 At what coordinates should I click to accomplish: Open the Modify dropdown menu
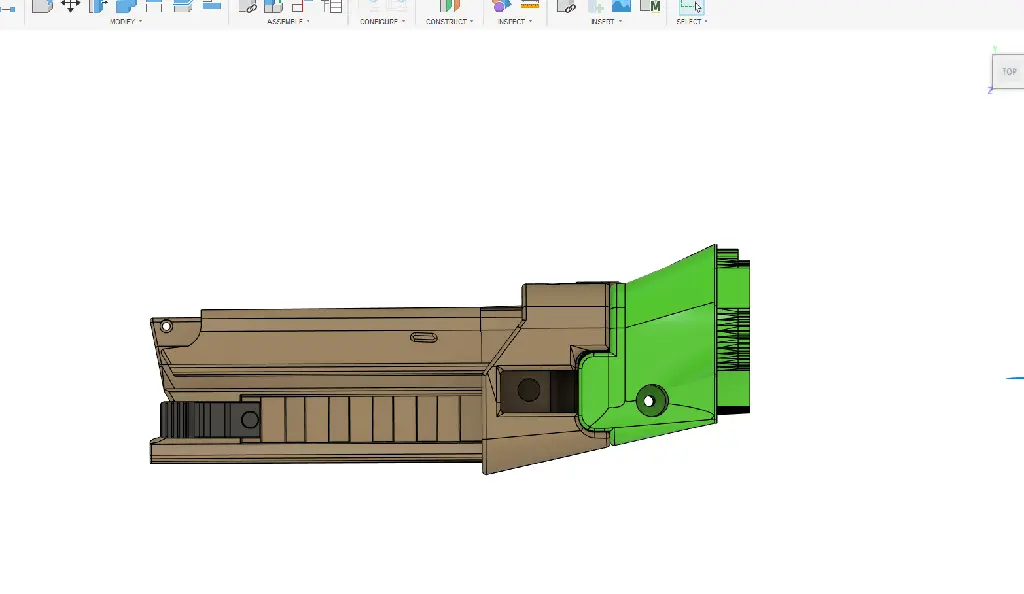click(x=126, y=21)
